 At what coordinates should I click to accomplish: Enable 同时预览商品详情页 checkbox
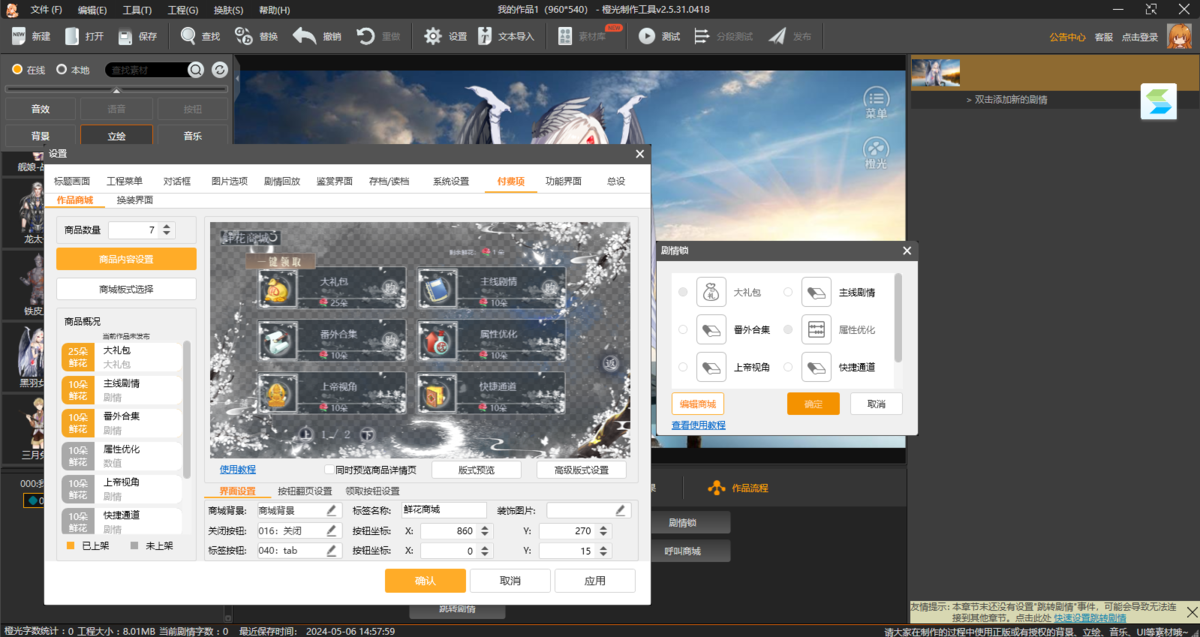tap(329, 470)
